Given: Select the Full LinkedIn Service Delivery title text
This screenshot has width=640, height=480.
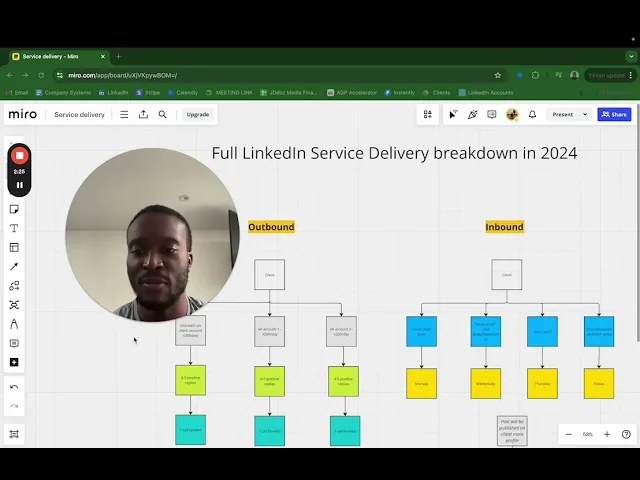Looking at the screenshot, I should point(394,153).
